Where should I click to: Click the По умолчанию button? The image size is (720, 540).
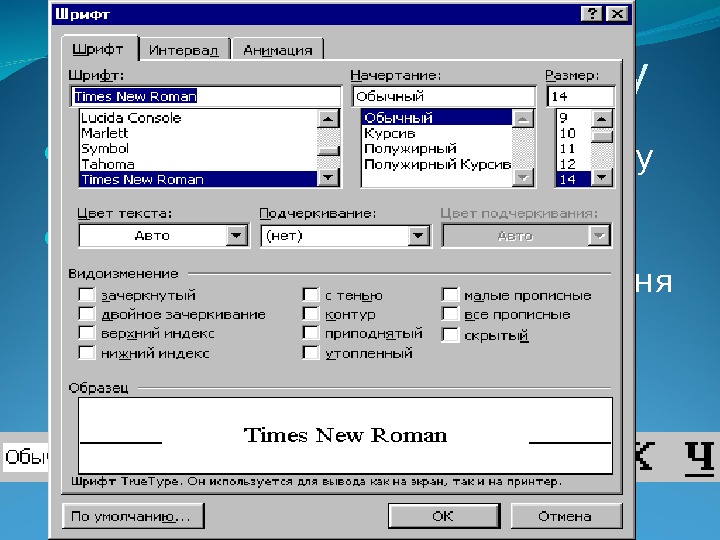point(133,516)
